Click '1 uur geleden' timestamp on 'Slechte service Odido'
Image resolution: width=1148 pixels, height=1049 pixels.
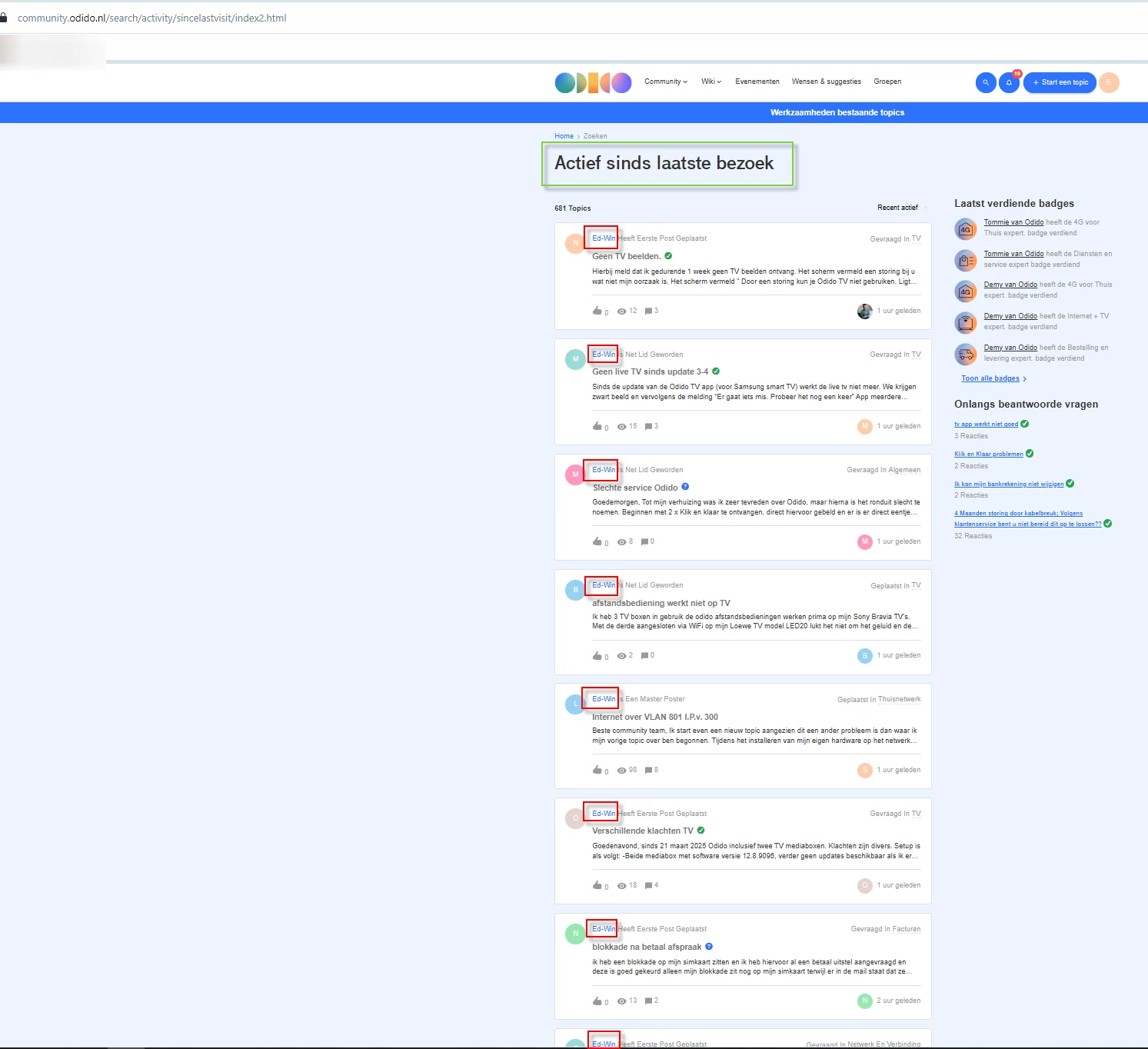[899, 541]
